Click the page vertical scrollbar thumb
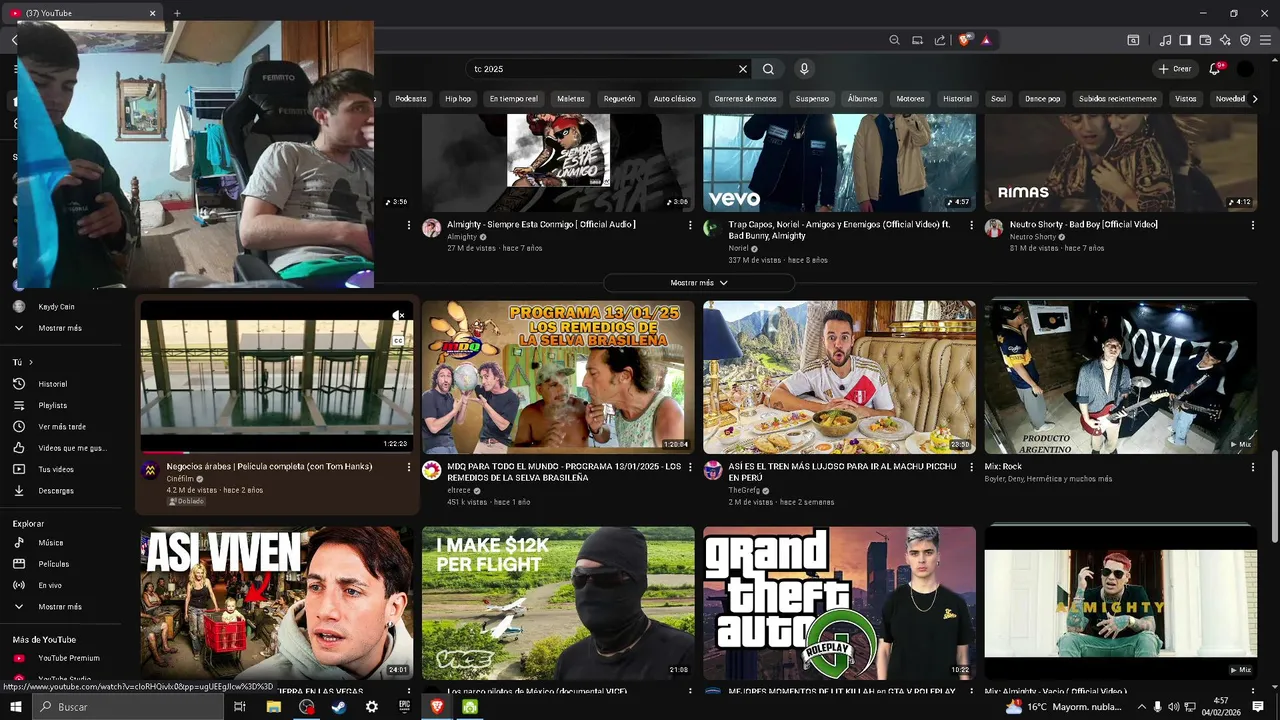 tap(1274, 495)
